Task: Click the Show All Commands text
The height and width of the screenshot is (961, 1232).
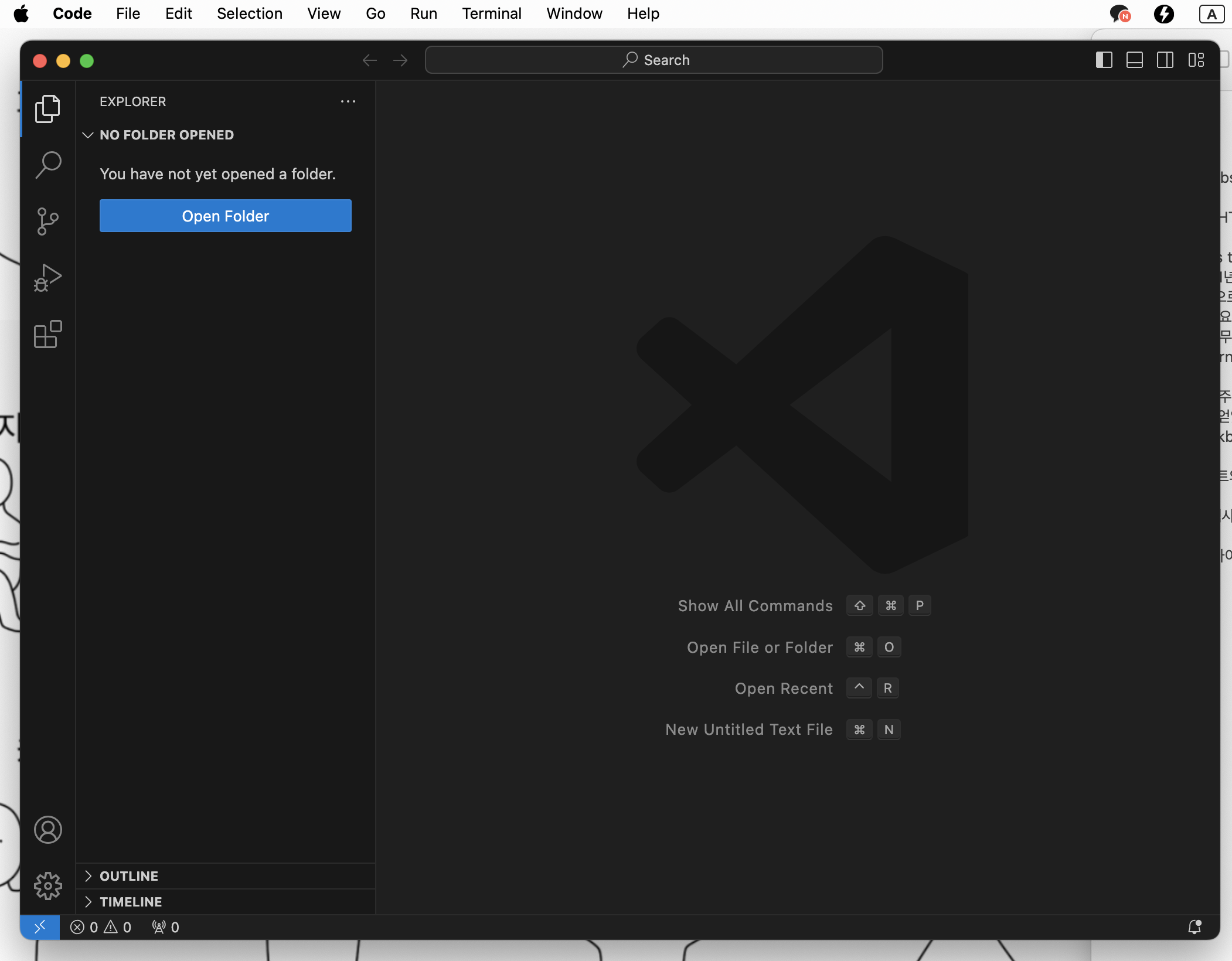Action: click(x=755, y=605)
